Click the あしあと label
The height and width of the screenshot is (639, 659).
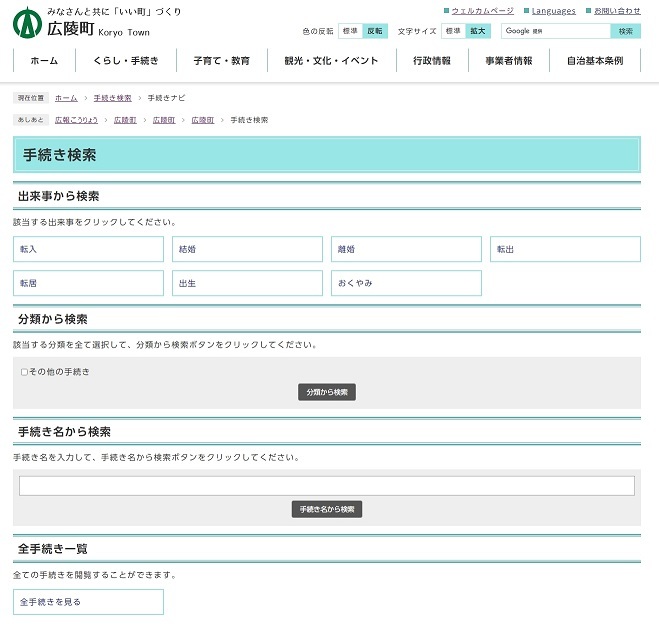point(31,120)
